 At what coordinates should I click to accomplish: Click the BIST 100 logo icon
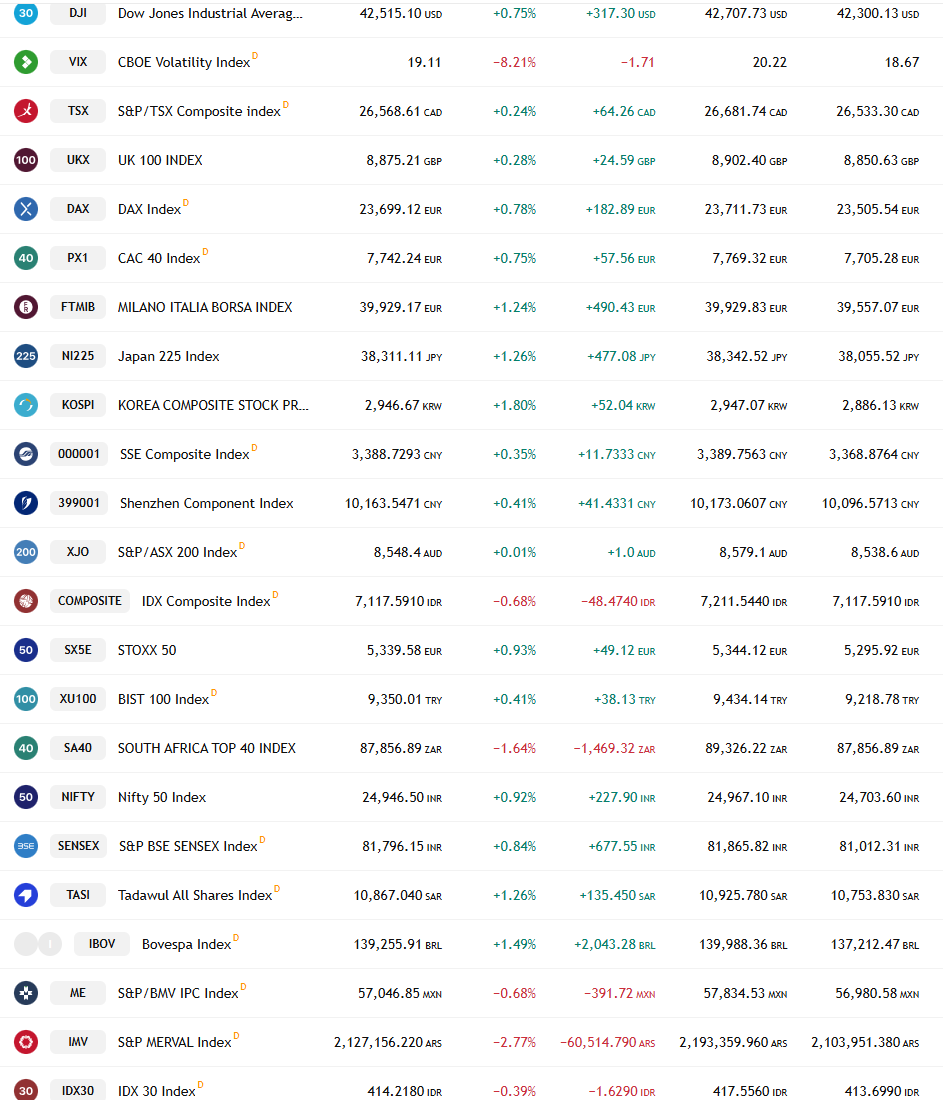coord(26,699)
